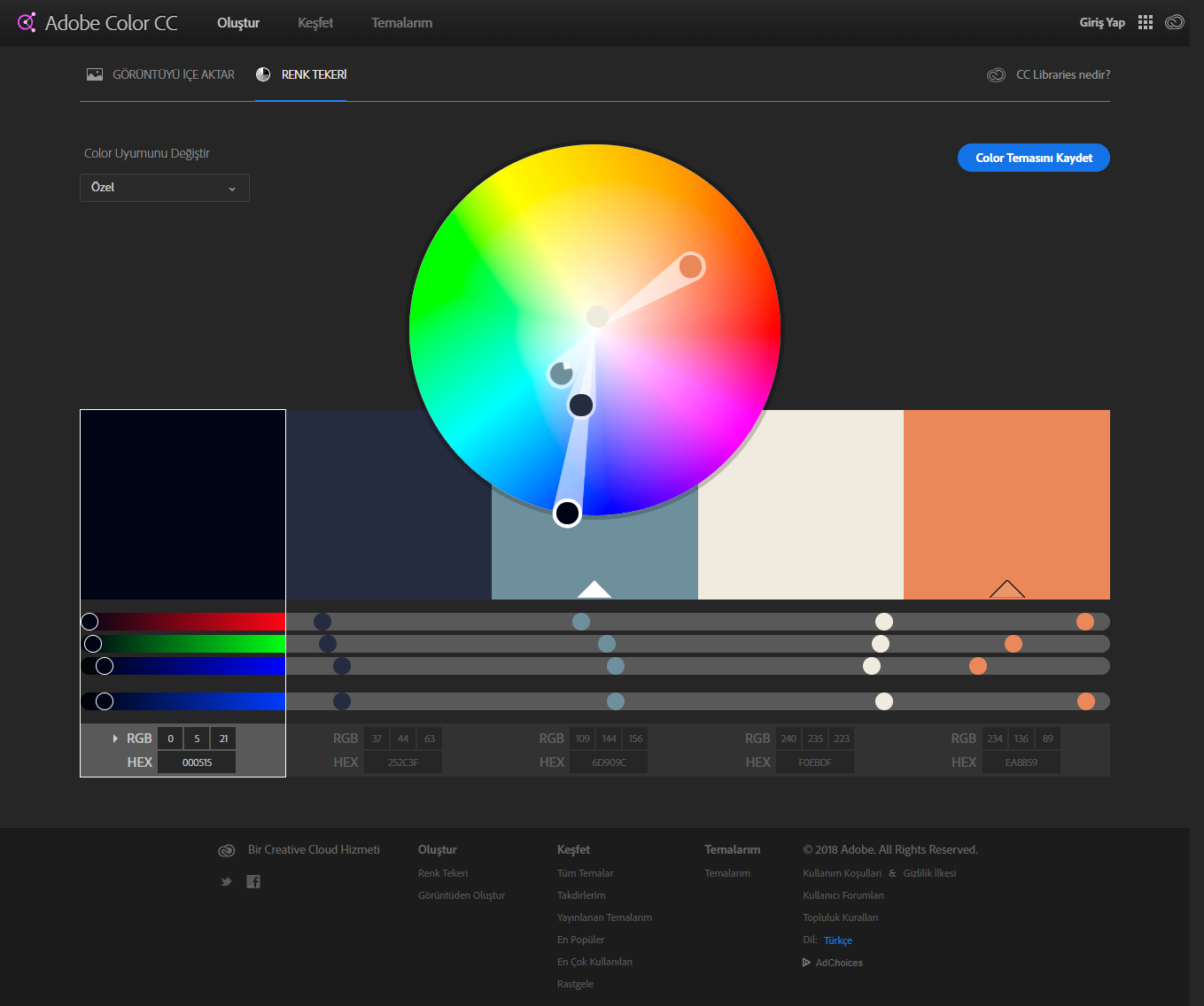Image resolution: width=1204 pixels, height=1006 pixels.
Task: Click the blue channel slider knob
Action: 105,666
